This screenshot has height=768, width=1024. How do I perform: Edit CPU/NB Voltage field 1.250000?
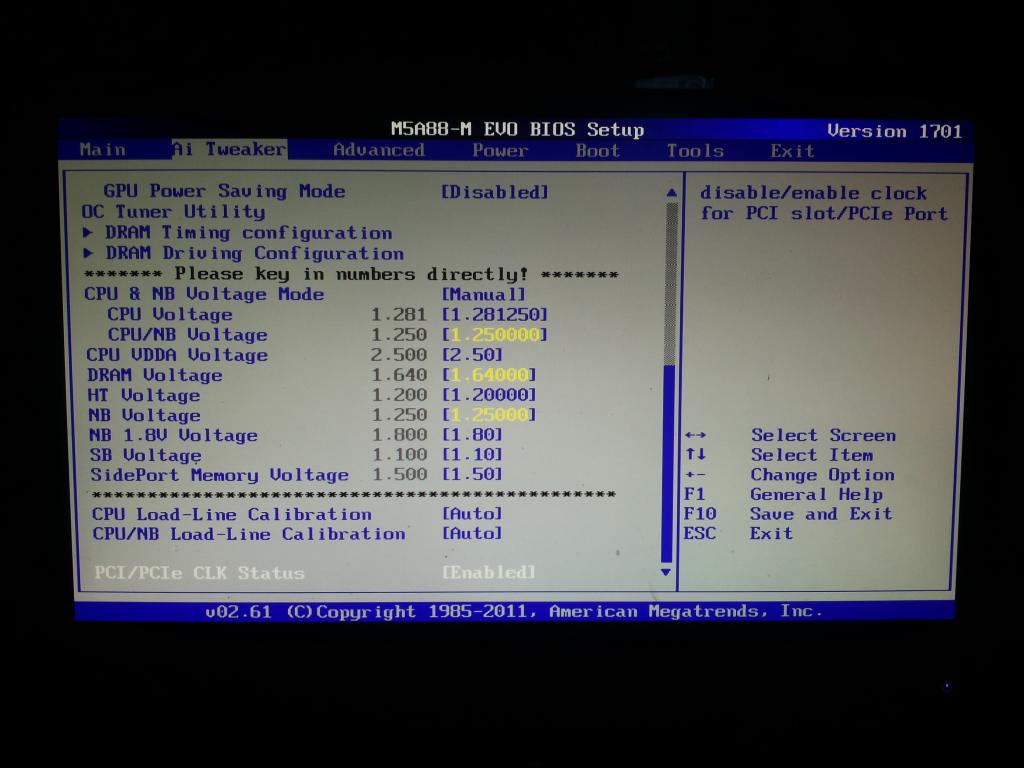tap(494, 334)
